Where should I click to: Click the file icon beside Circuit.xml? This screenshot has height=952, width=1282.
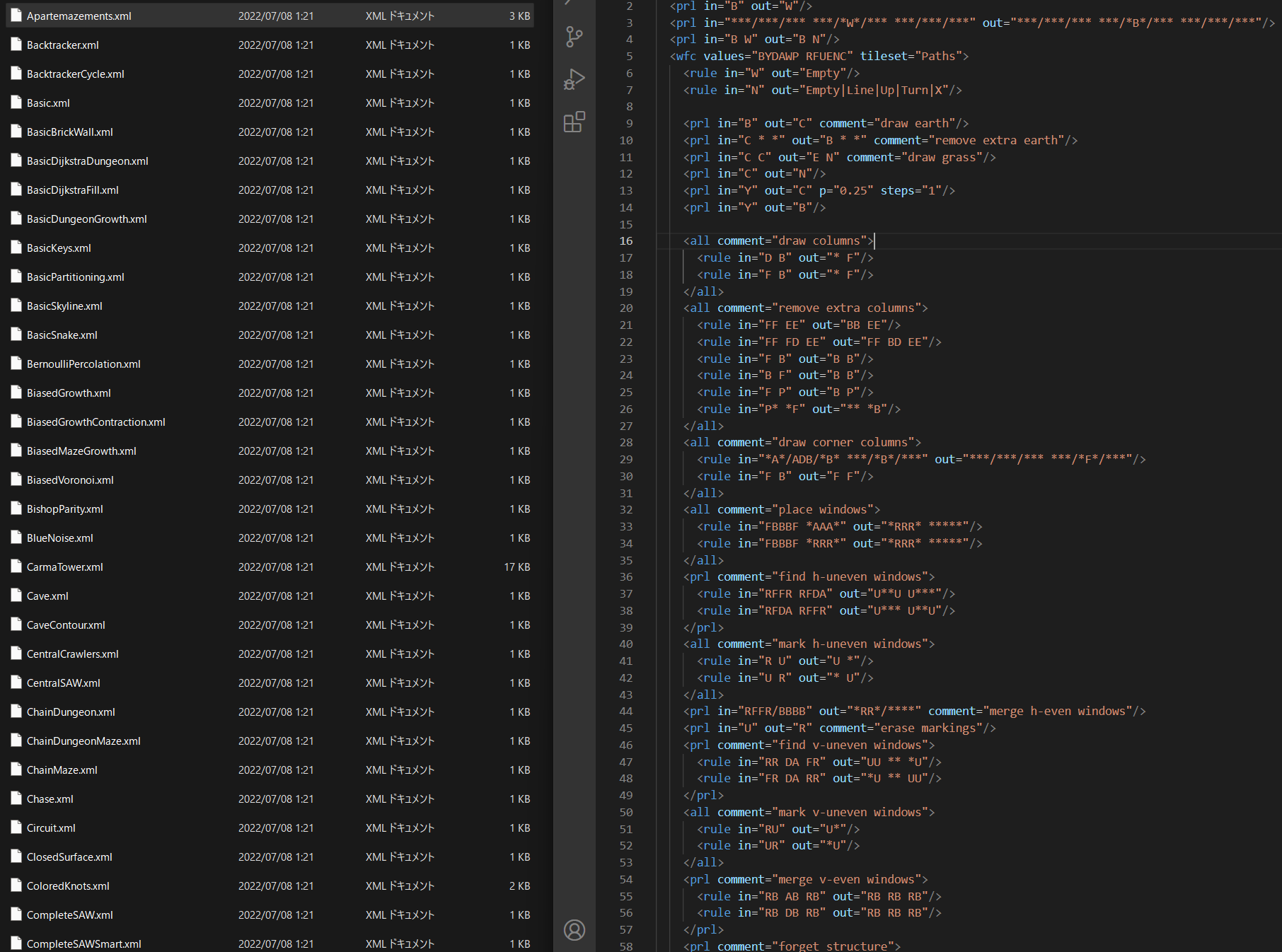point(16,828)
